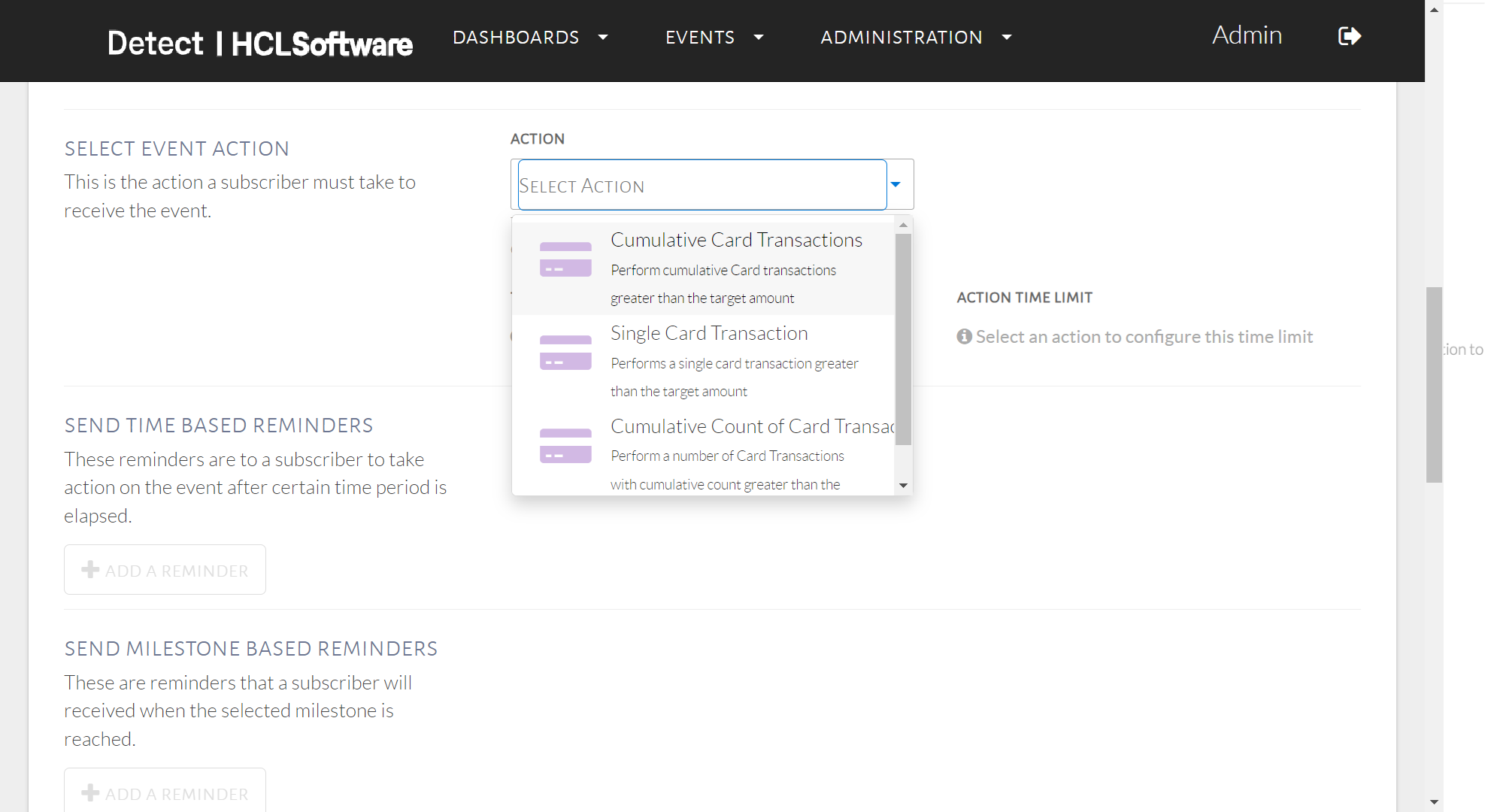Click the Admin user label
The width and height of the screenshot is (1503, 812).
[1247, 35]
